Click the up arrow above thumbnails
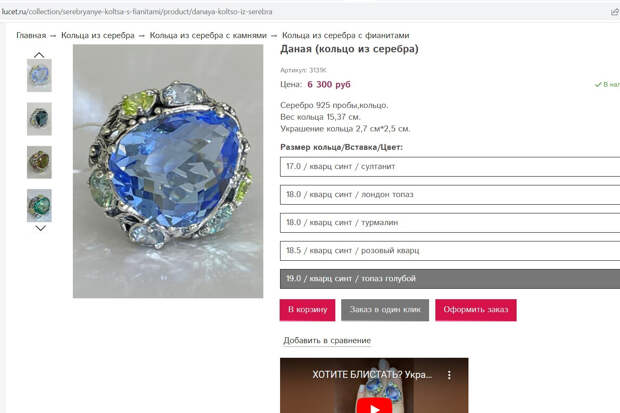This screenshot has width=620, height=413. click(39, 55)
